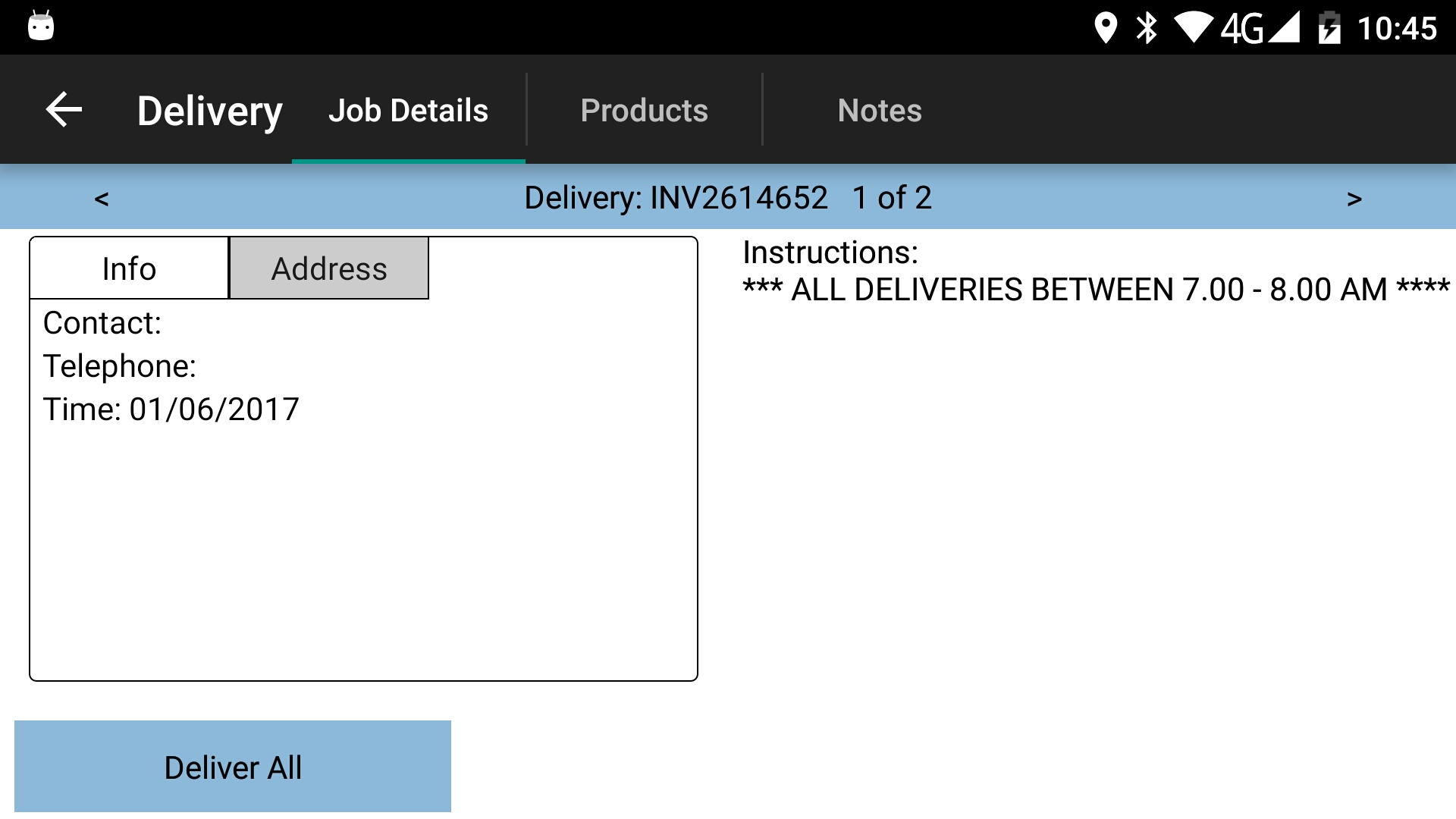Tap the Android debug notification icon
Screen dimensions: 1456x819
pyautogui.click(x=41, y=26)
